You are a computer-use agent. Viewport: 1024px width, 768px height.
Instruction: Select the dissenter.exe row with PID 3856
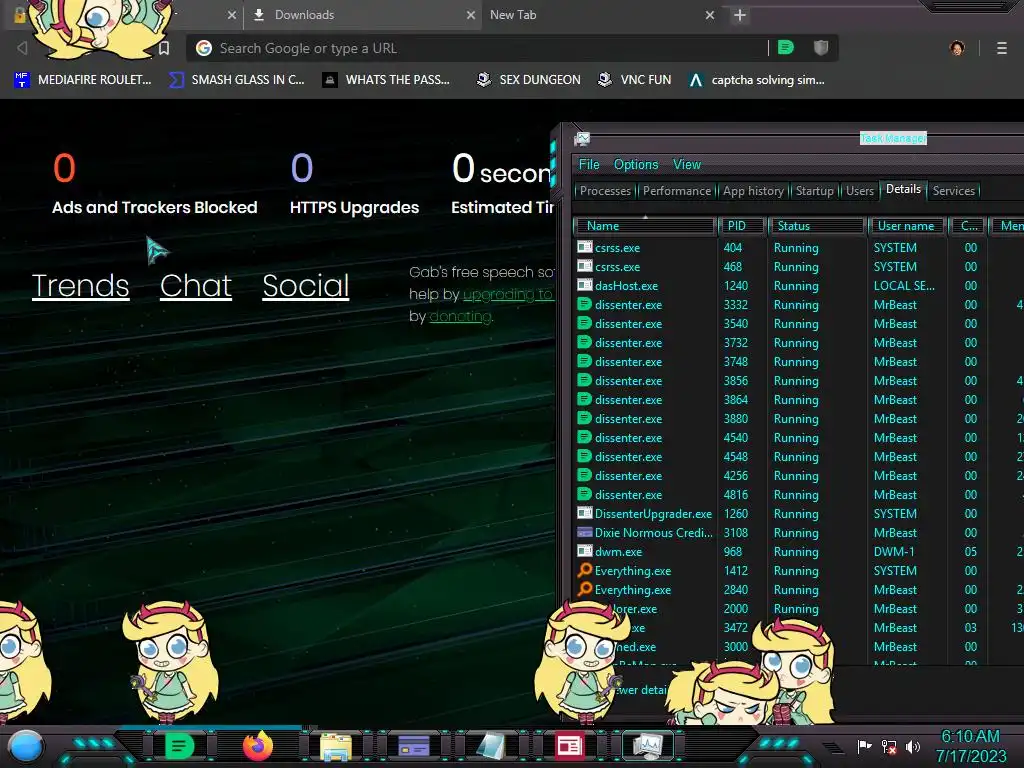click(798, 381)
